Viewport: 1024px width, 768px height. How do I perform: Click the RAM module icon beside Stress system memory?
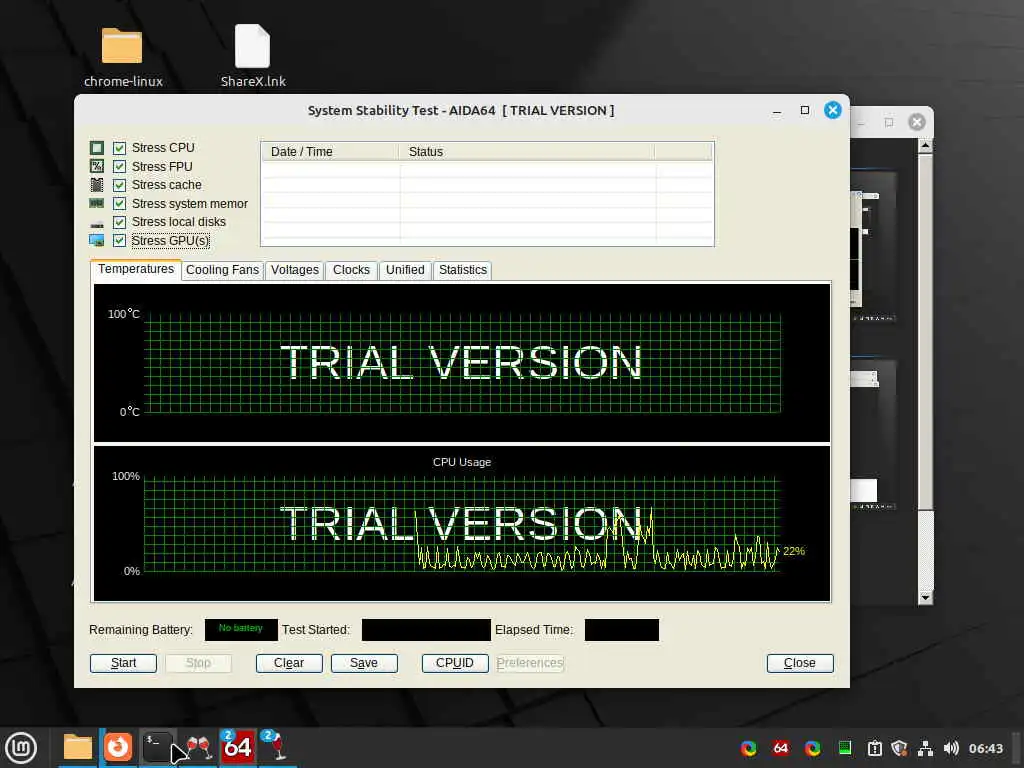click(x=97, y=204)
